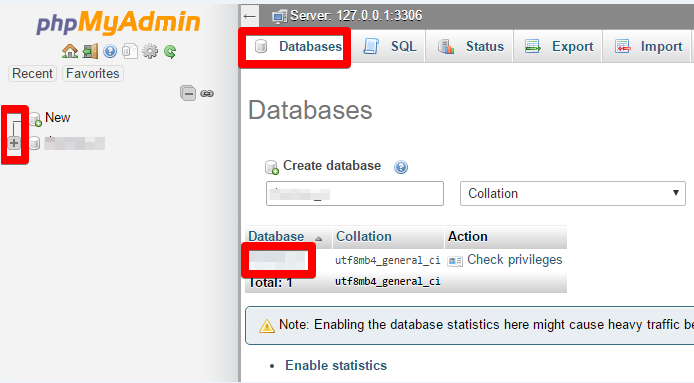
Task: Click the Recent button
Action: (x=32, y=74)
